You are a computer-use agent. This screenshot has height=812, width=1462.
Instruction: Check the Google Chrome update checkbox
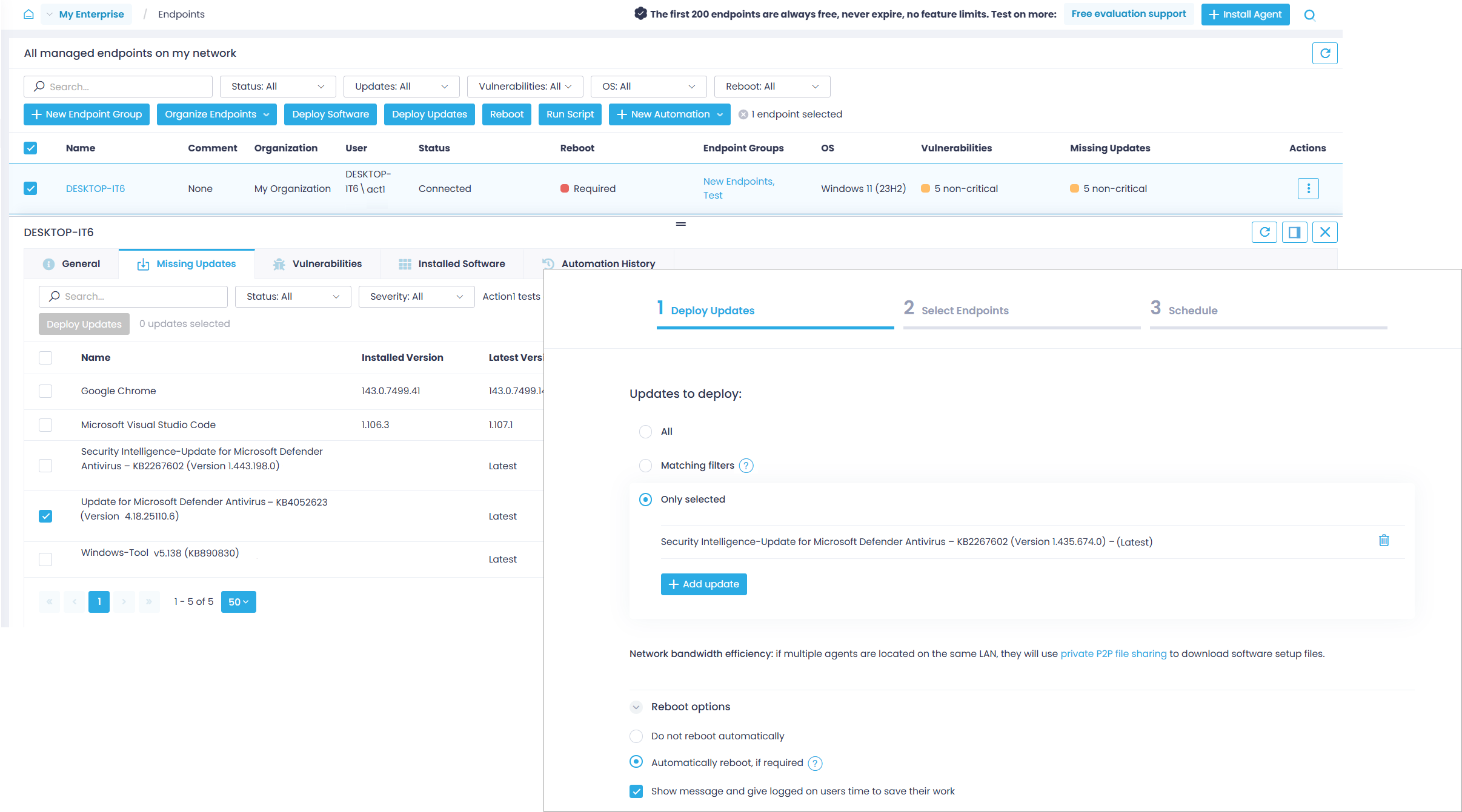pyautogui.click(x=45, y=391)
